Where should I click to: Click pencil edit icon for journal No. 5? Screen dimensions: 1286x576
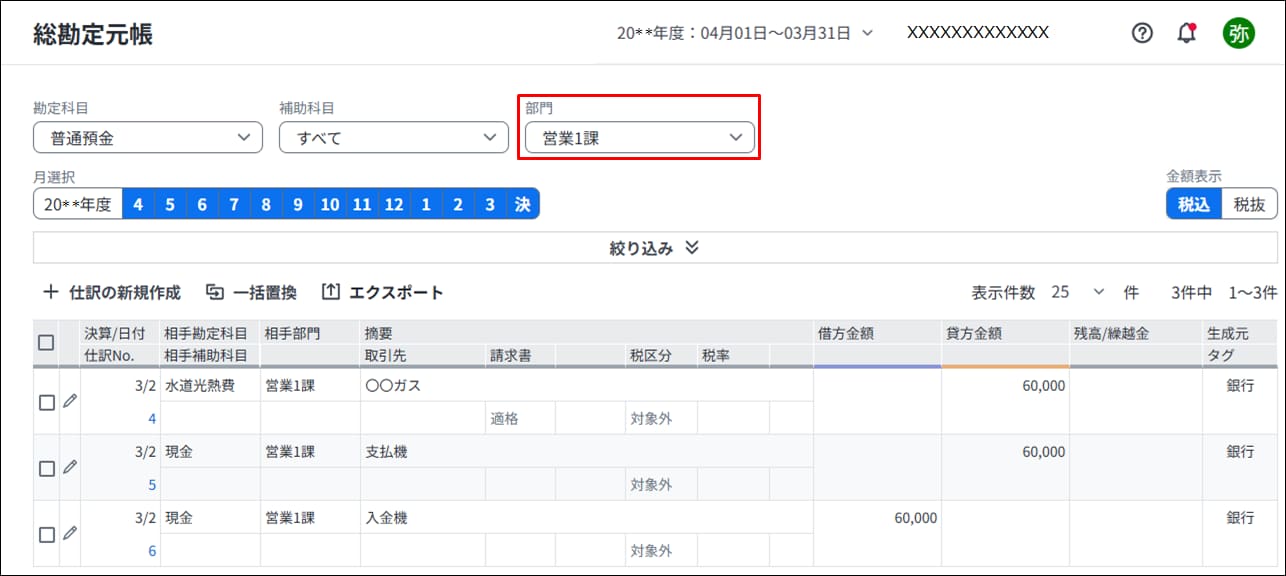pos(69,467)
